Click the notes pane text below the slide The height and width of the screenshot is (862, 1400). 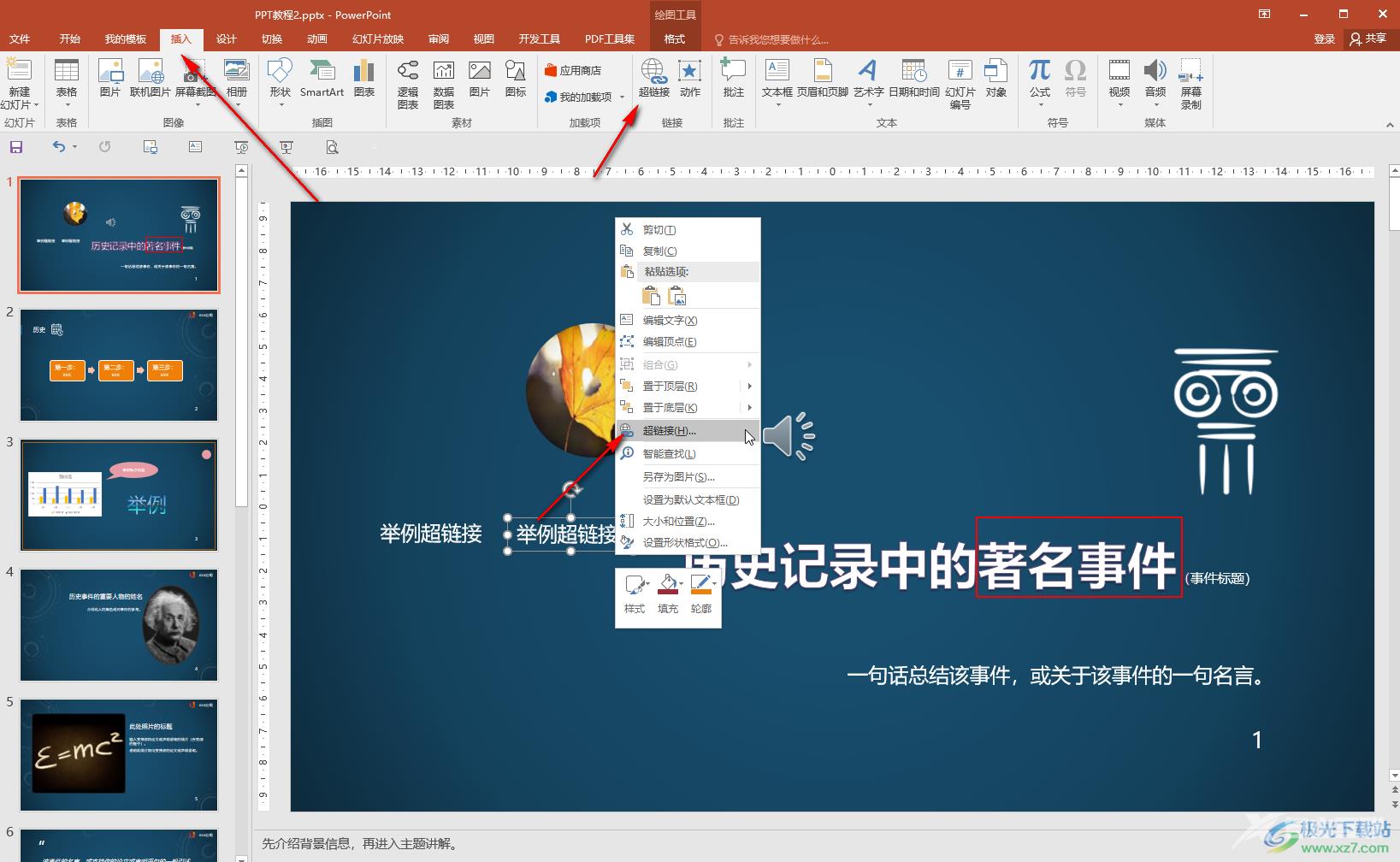(x=359, y=844)
